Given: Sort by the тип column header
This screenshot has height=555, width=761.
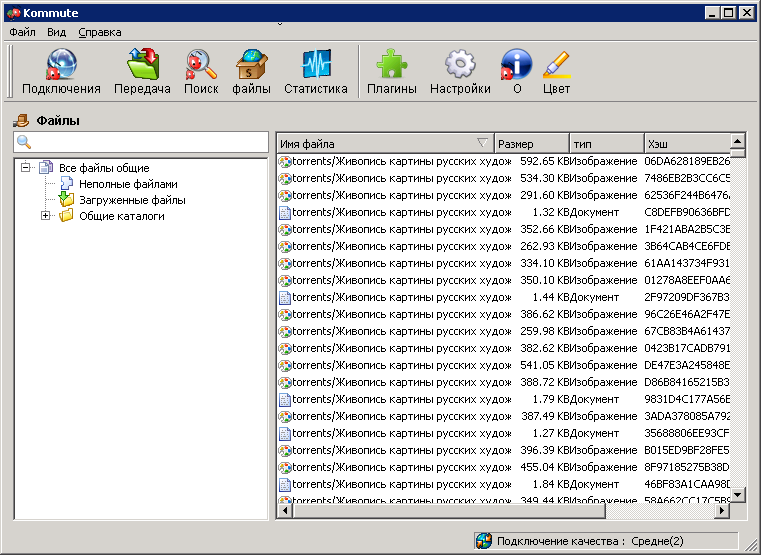Looking at the screenshot, I should 607,144.
